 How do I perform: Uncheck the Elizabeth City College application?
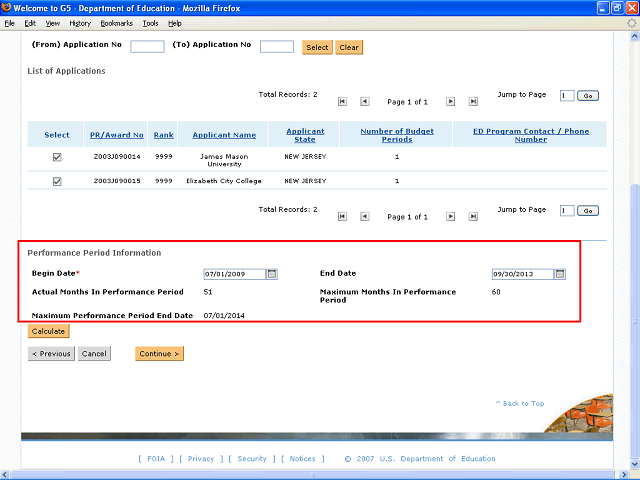57,181
